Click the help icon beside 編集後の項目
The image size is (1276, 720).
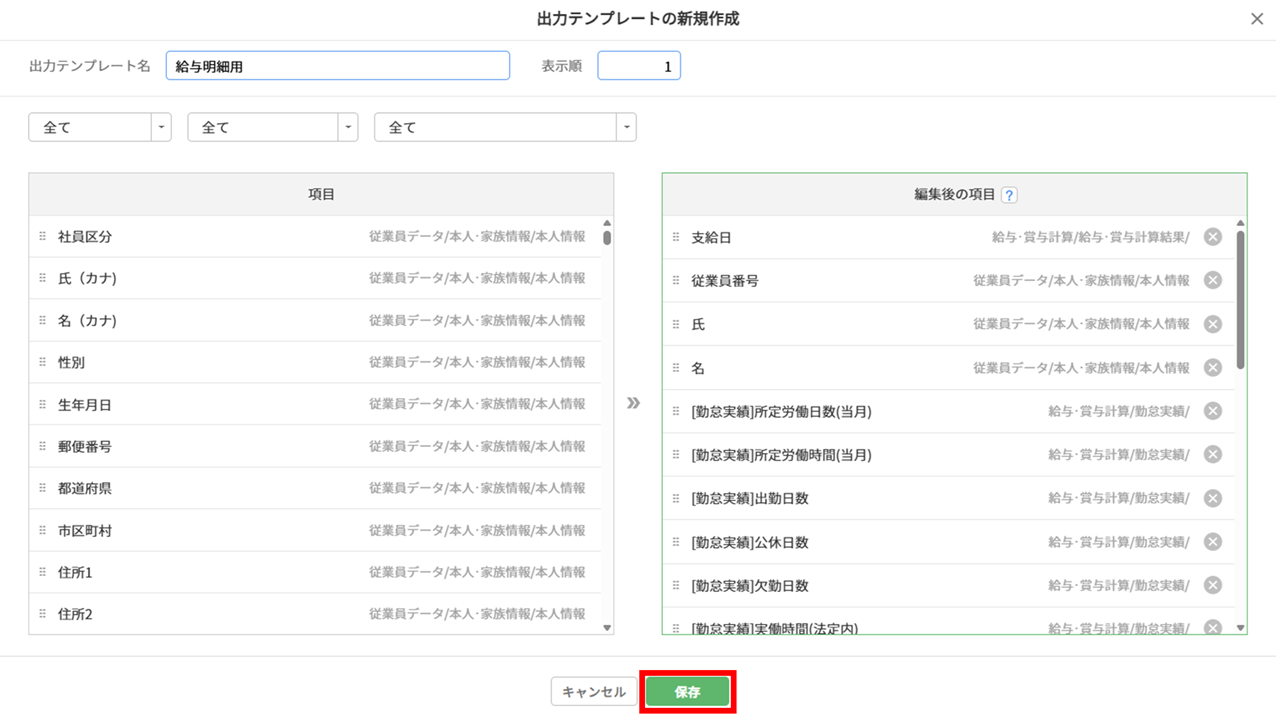1009,195
